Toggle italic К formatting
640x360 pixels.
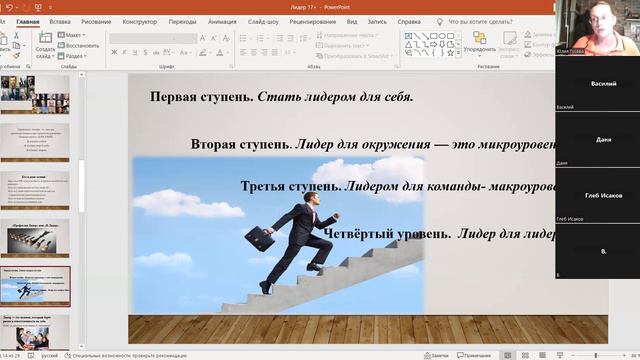124,53
